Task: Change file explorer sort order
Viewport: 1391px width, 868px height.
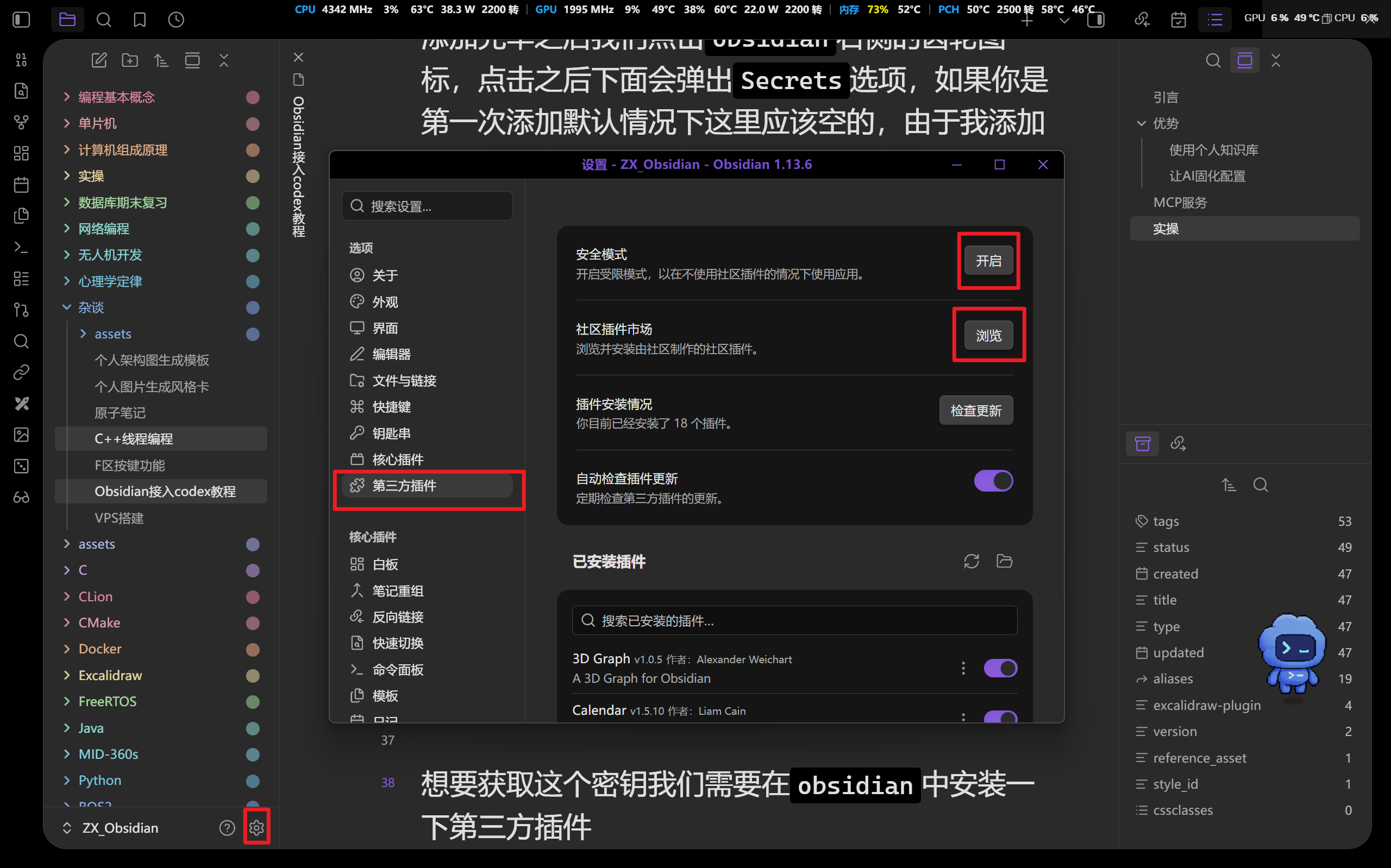Action: tap(161, 60)
